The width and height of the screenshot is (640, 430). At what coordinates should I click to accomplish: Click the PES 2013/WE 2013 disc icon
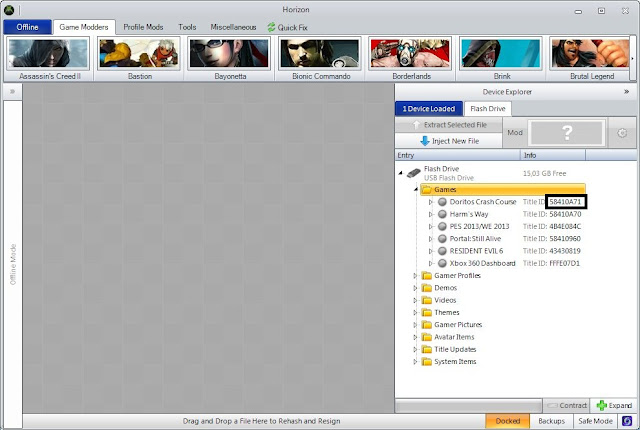click(x=442, y=226)
